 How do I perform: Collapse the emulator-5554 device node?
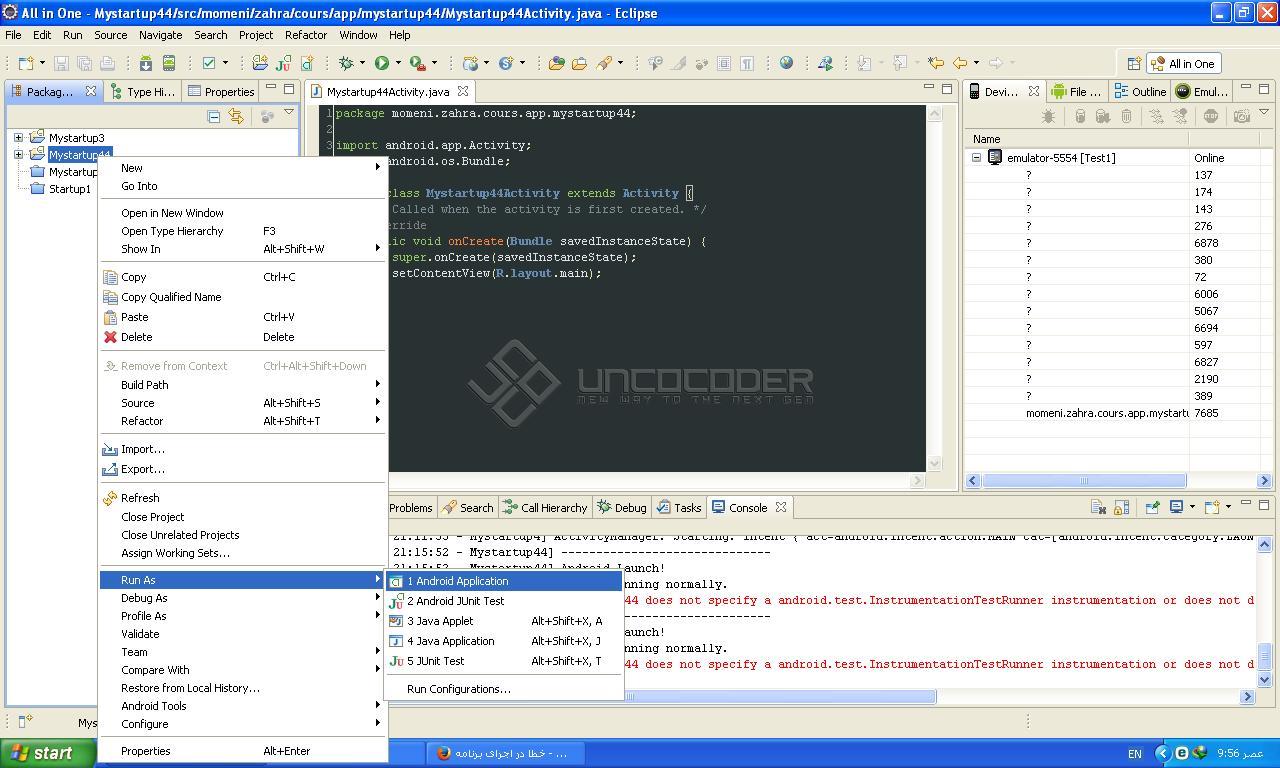coord(977,158)
